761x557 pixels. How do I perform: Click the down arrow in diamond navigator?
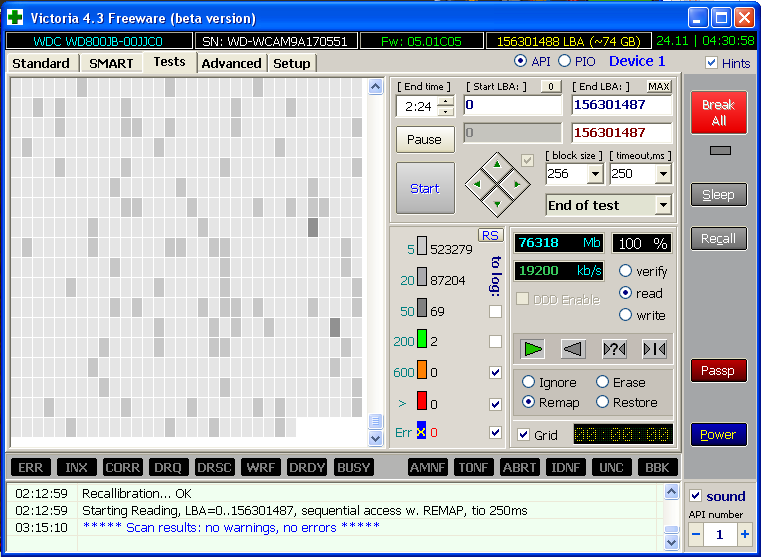click(x=497, y=204)
